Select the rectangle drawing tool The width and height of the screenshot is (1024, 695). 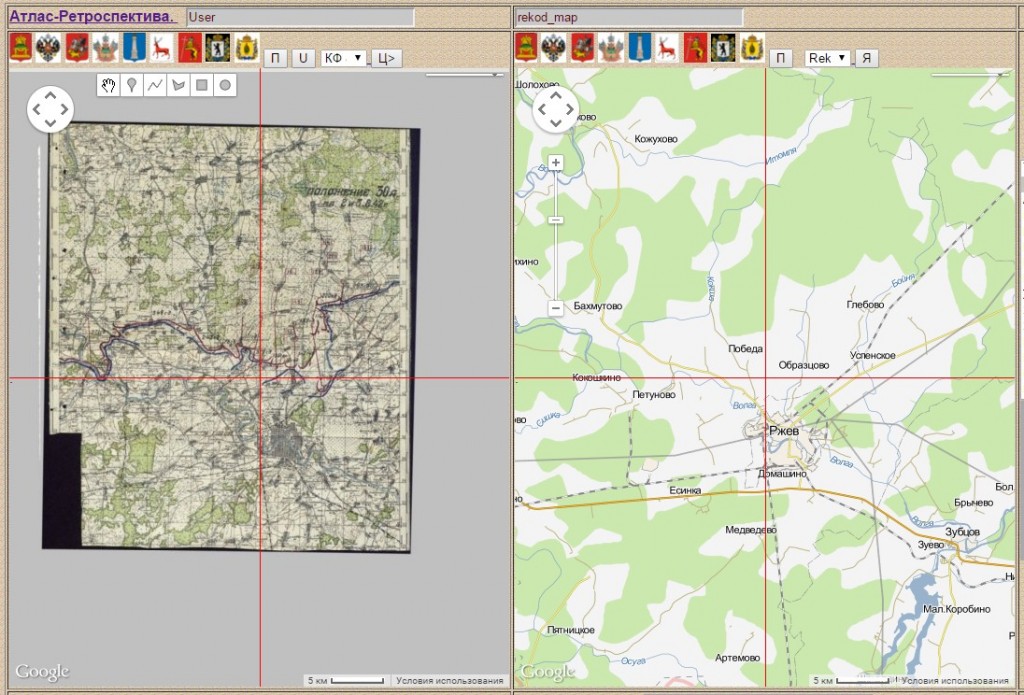point(202,86)
